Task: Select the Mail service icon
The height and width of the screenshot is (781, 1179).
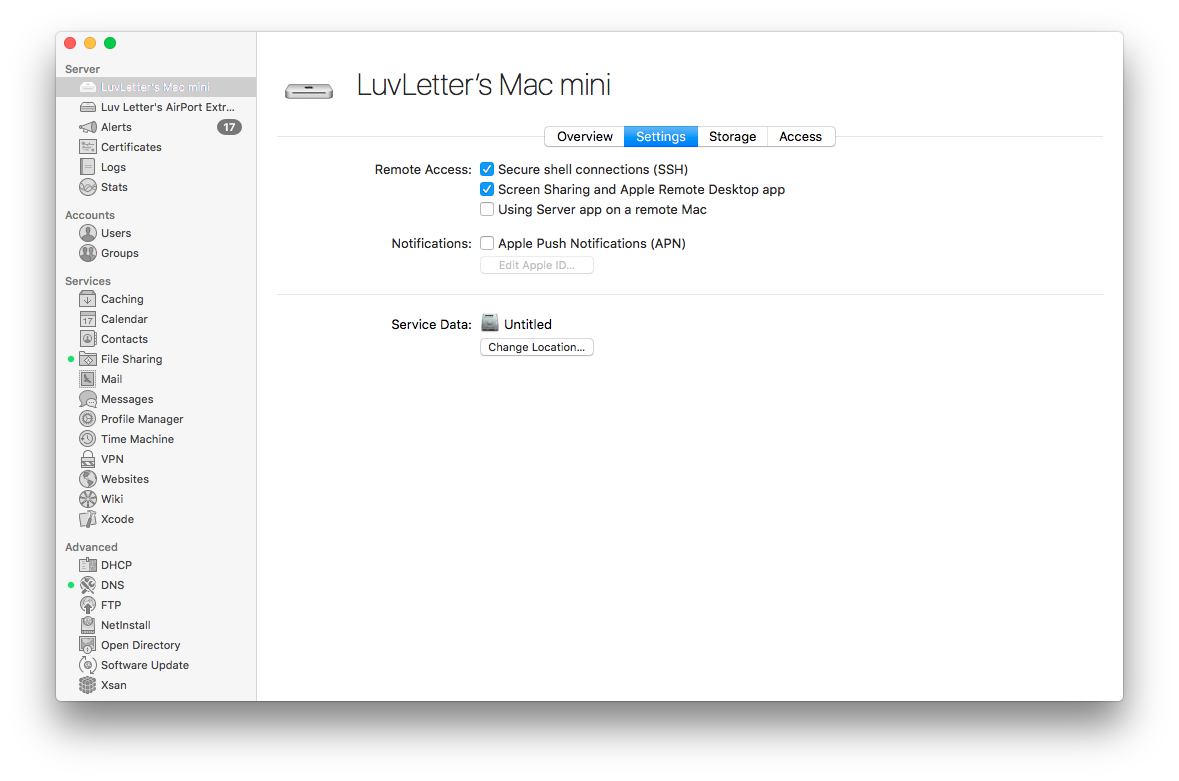Action: tap(88, 380)
